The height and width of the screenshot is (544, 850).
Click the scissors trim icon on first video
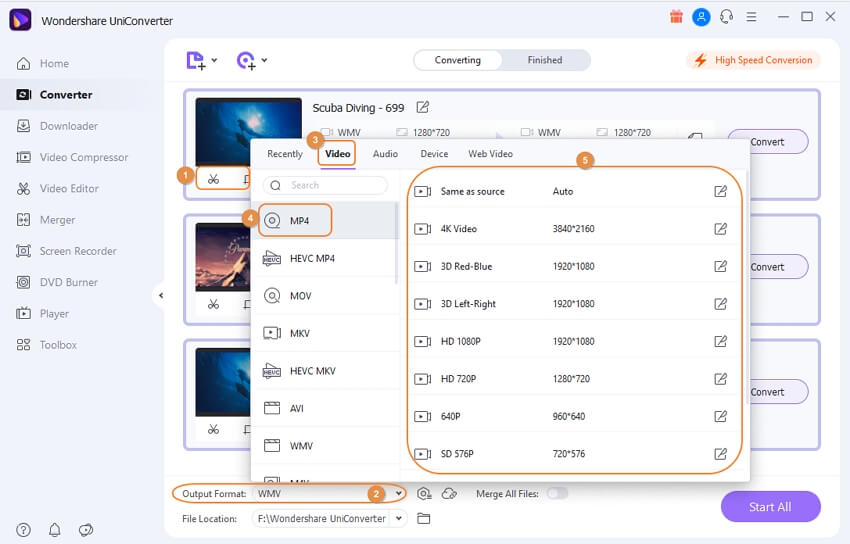pos(213,179)
